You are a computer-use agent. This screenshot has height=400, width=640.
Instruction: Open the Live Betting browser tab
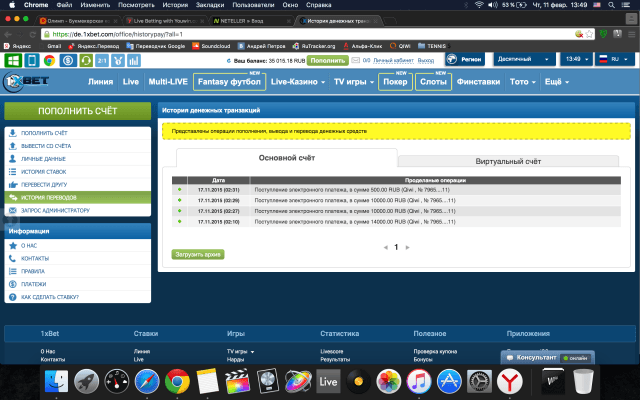coord(165,21)
